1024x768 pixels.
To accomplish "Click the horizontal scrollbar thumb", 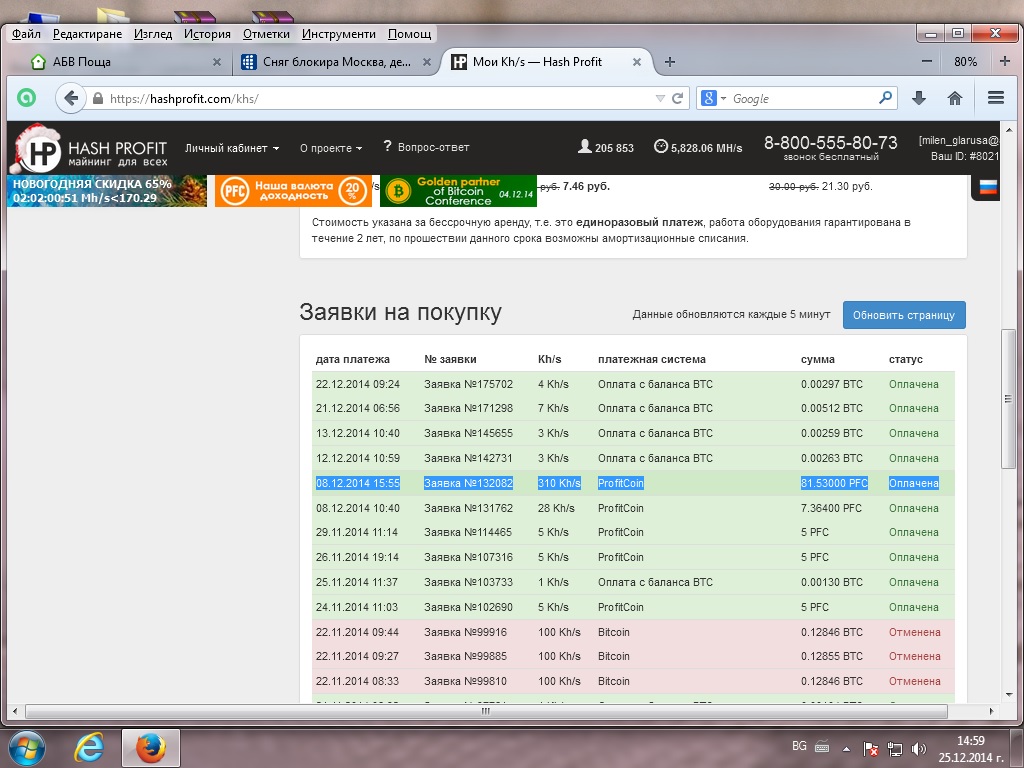I will [x=486, y=711].
